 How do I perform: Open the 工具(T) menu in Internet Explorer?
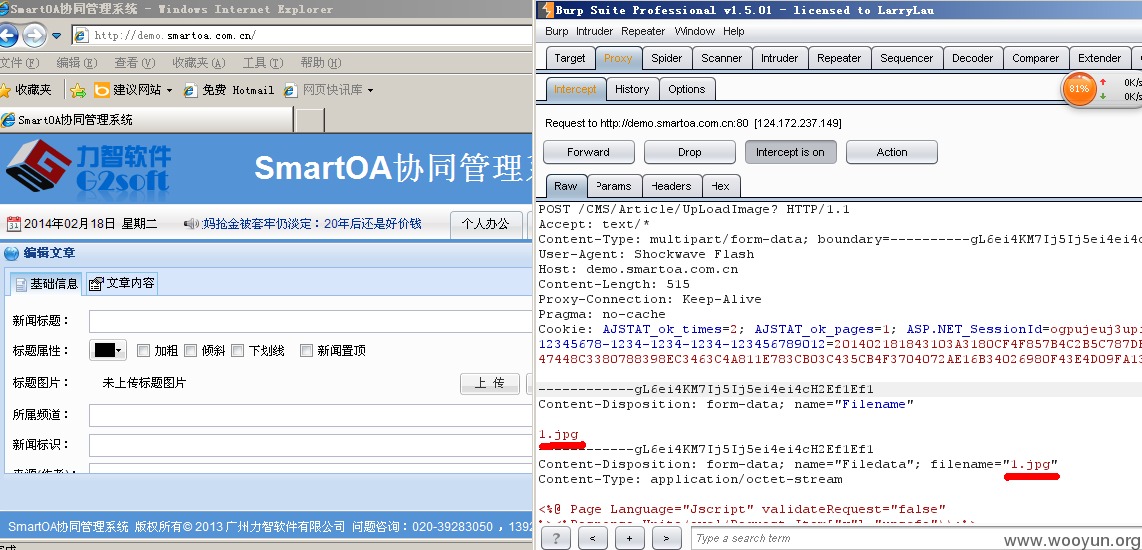point(263,63)
